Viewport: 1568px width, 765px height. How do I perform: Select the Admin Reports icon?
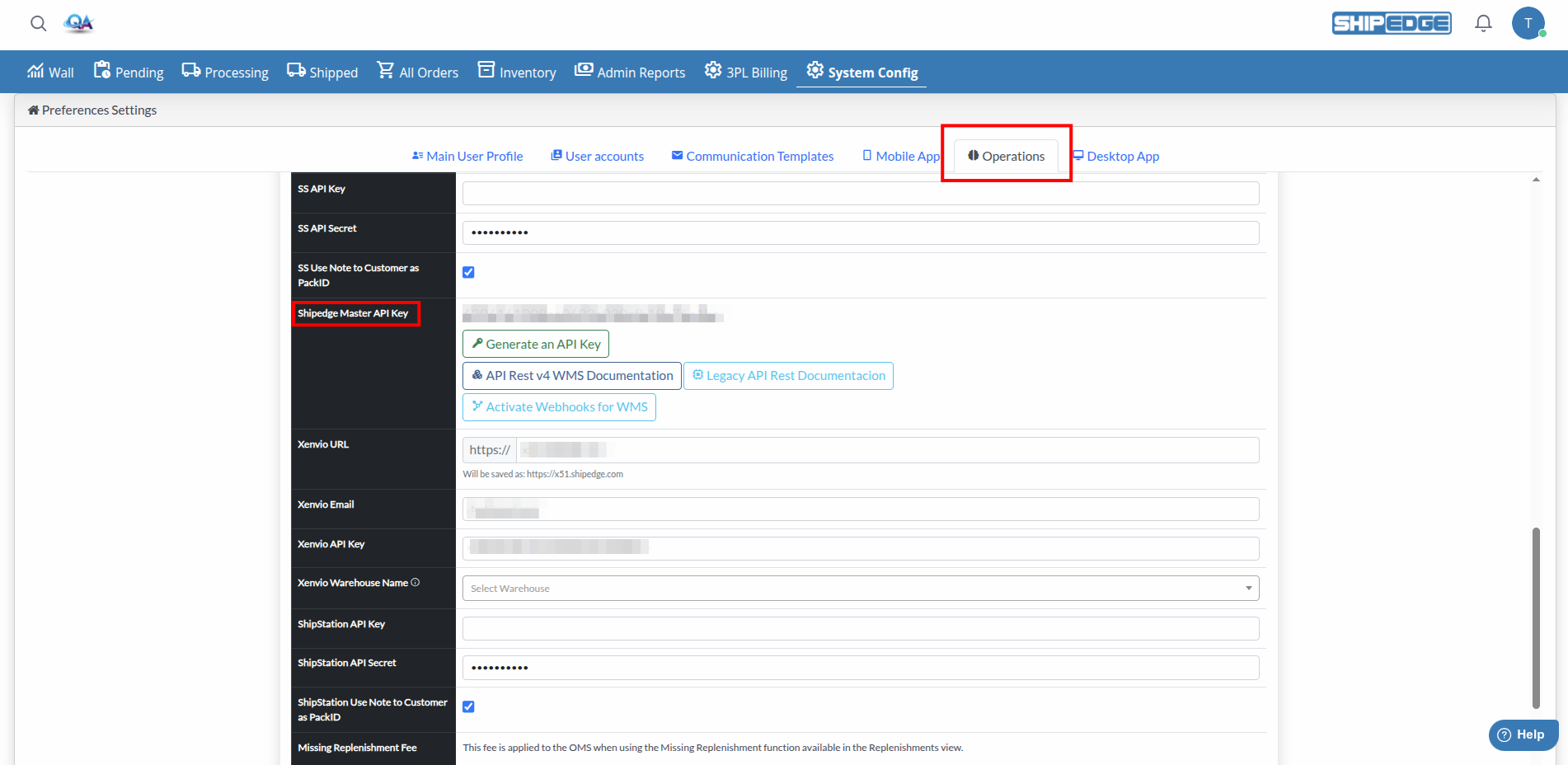[584, 69]
